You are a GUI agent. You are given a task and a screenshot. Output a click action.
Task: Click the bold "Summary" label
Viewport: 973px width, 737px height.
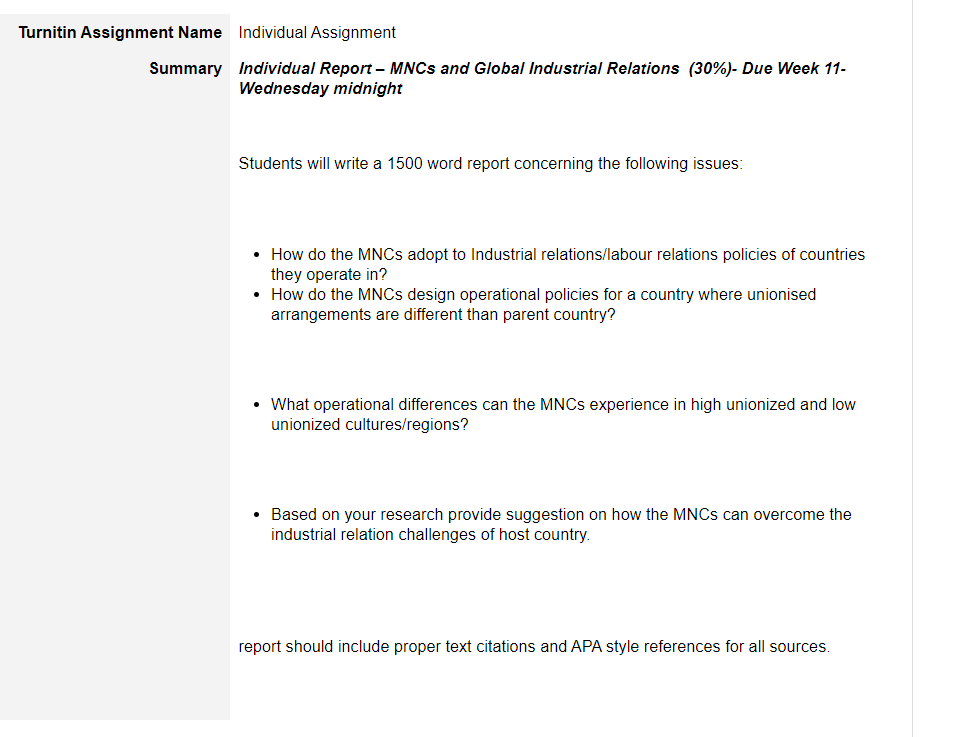click(x=185, y=68)
